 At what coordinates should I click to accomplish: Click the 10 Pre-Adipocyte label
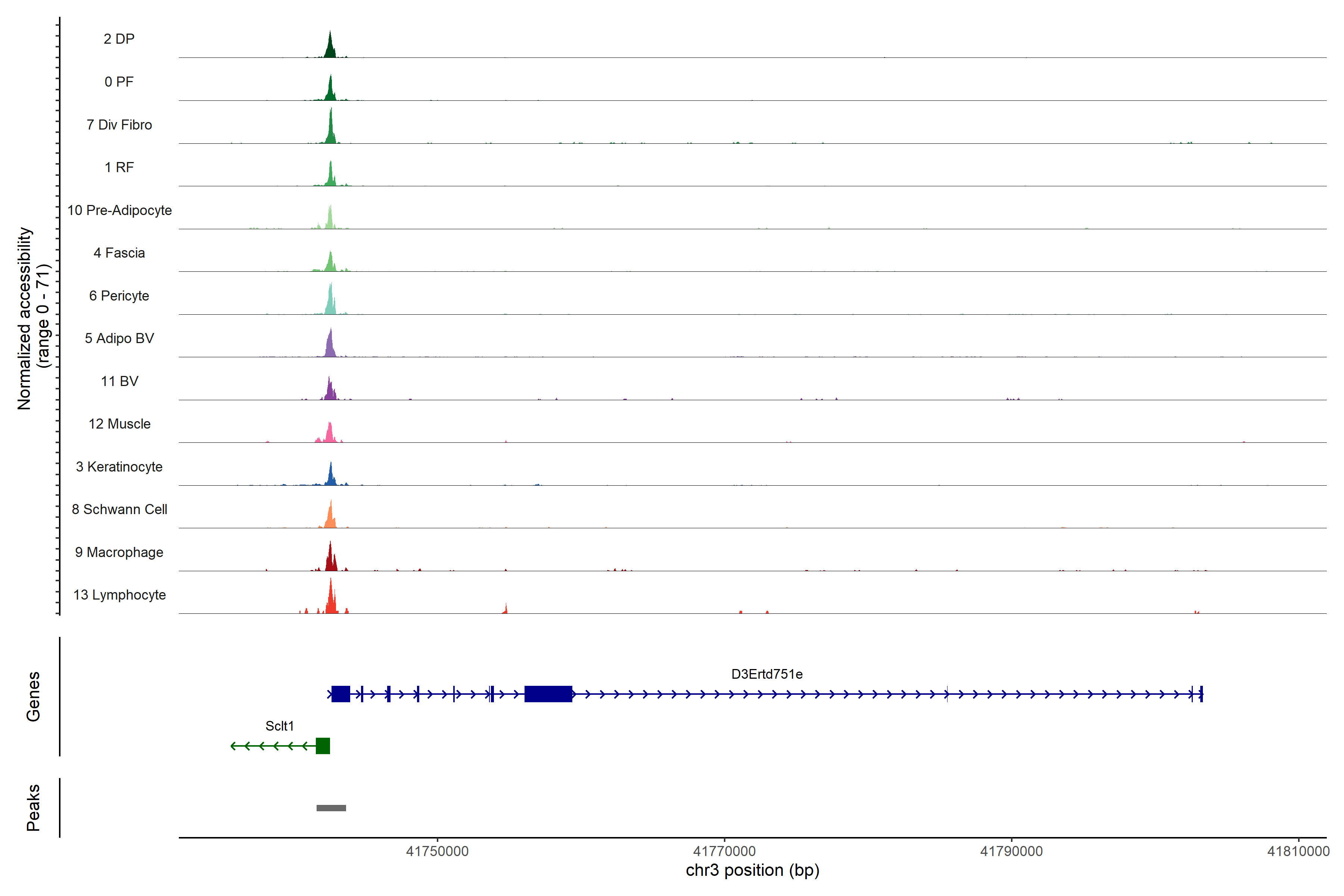coord(119,210)
